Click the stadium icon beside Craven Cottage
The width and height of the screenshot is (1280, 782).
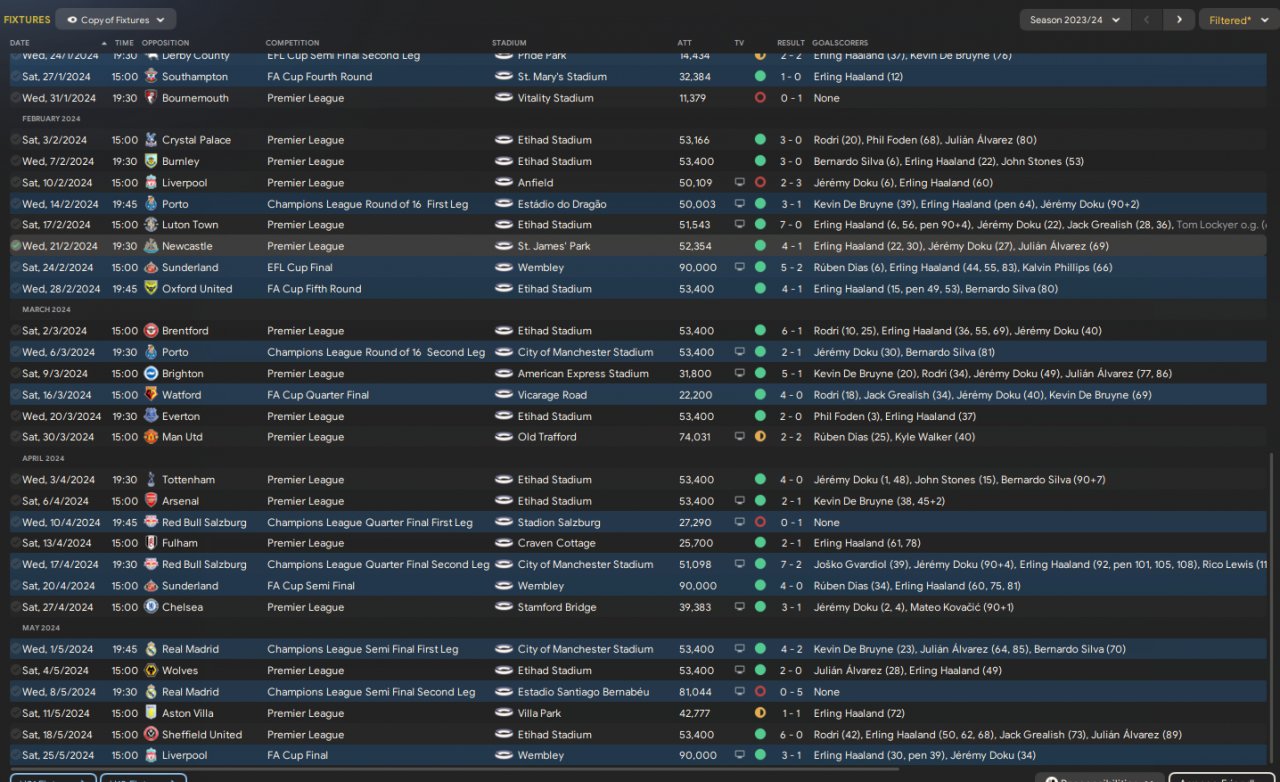pyautogui.click(x=504, y=543)
